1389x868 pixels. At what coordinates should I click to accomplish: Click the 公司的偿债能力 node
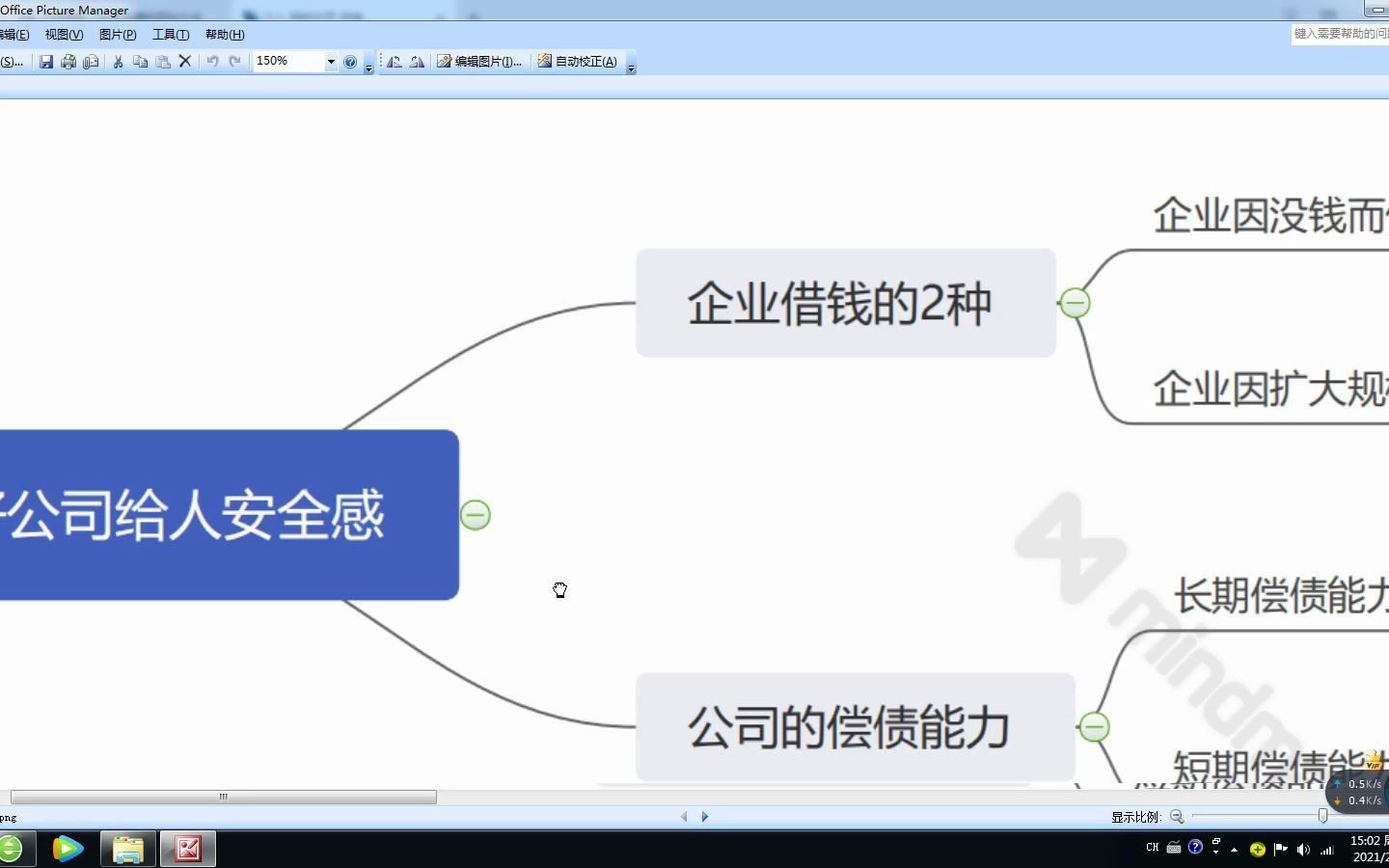click(856, 727)
